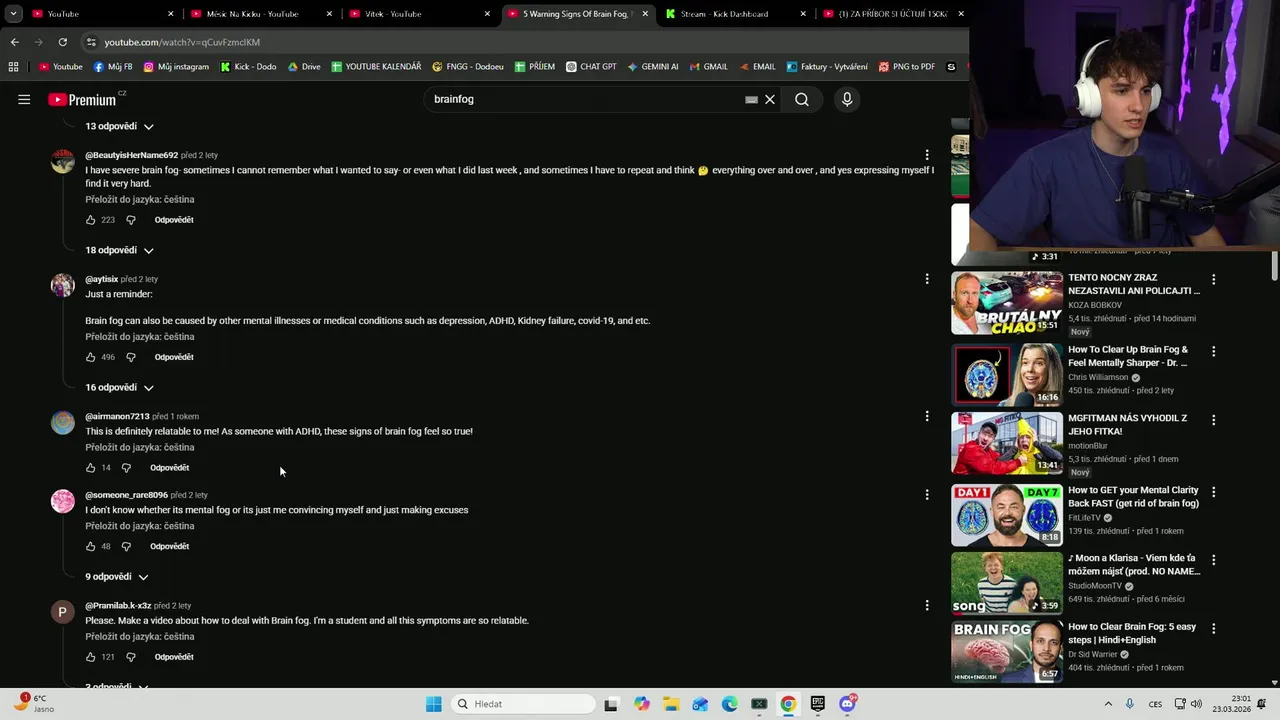The image size is (1280, 720).
Task: Open CHAT GPT bookmark
Action: click(x=591, y=67)
